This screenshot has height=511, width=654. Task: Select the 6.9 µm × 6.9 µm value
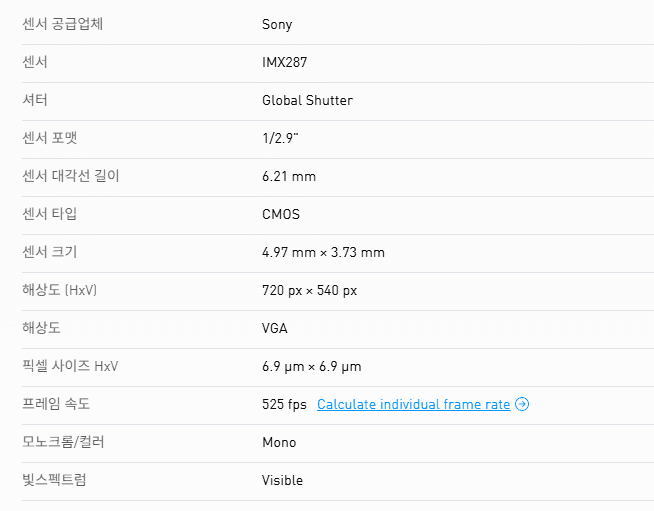pyautogui.click(x=312, y=366)
